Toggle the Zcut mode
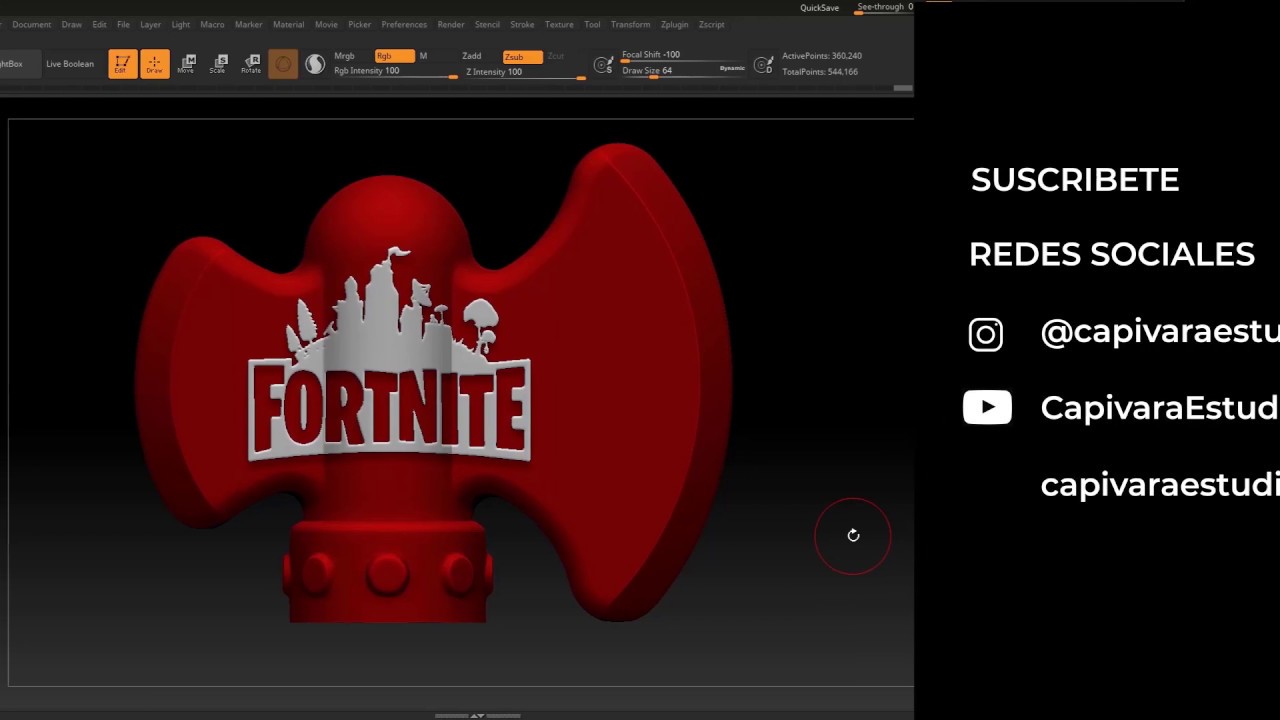 pos(556,56)
